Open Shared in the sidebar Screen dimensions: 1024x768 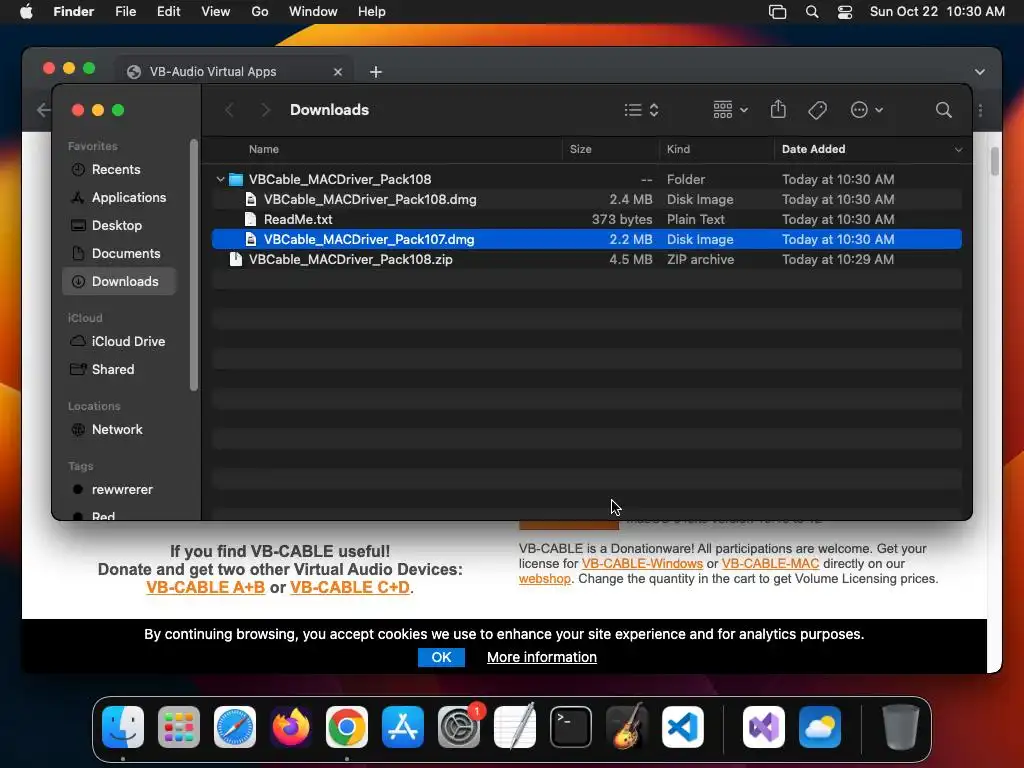pyautogui.click(x=118, y=370)
